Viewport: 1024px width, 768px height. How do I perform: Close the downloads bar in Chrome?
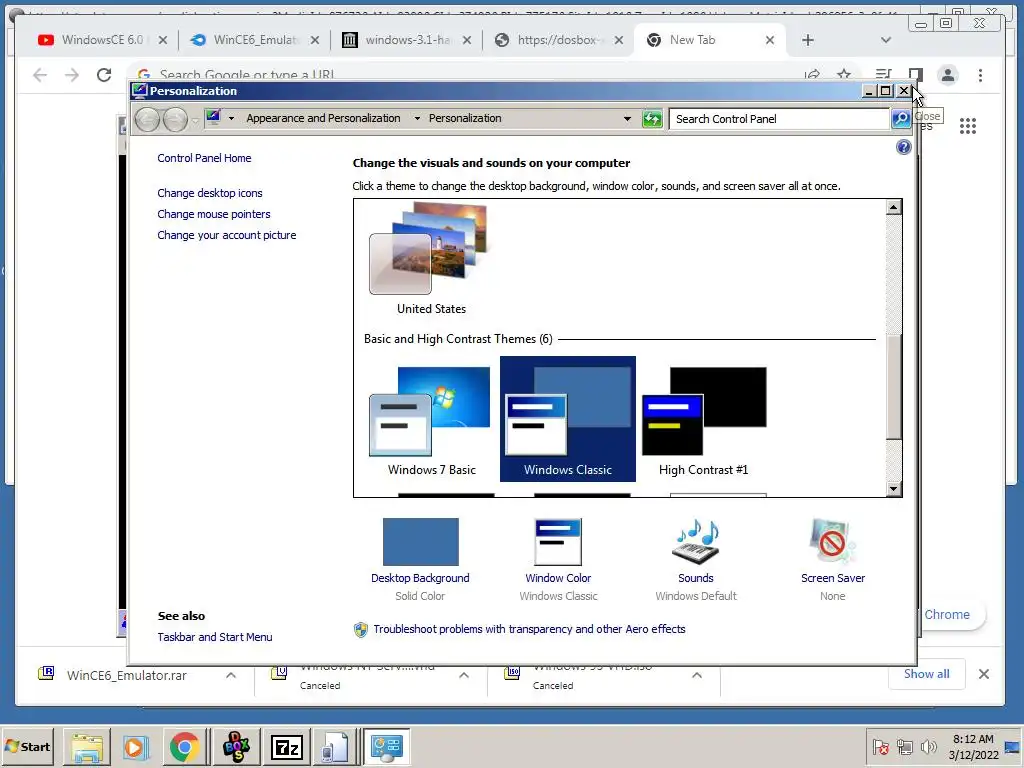coord(984,674)
